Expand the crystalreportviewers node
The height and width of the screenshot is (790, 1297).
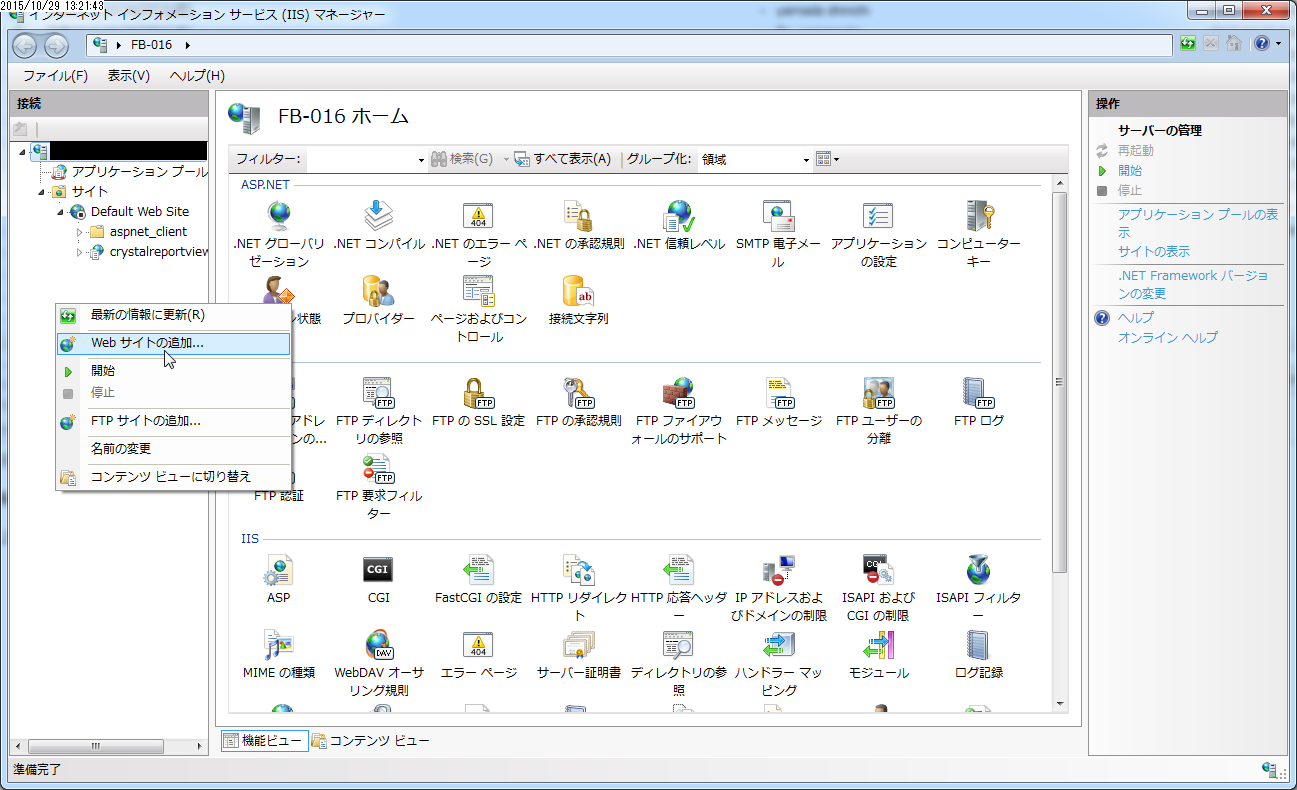click(x=80, y=252)
